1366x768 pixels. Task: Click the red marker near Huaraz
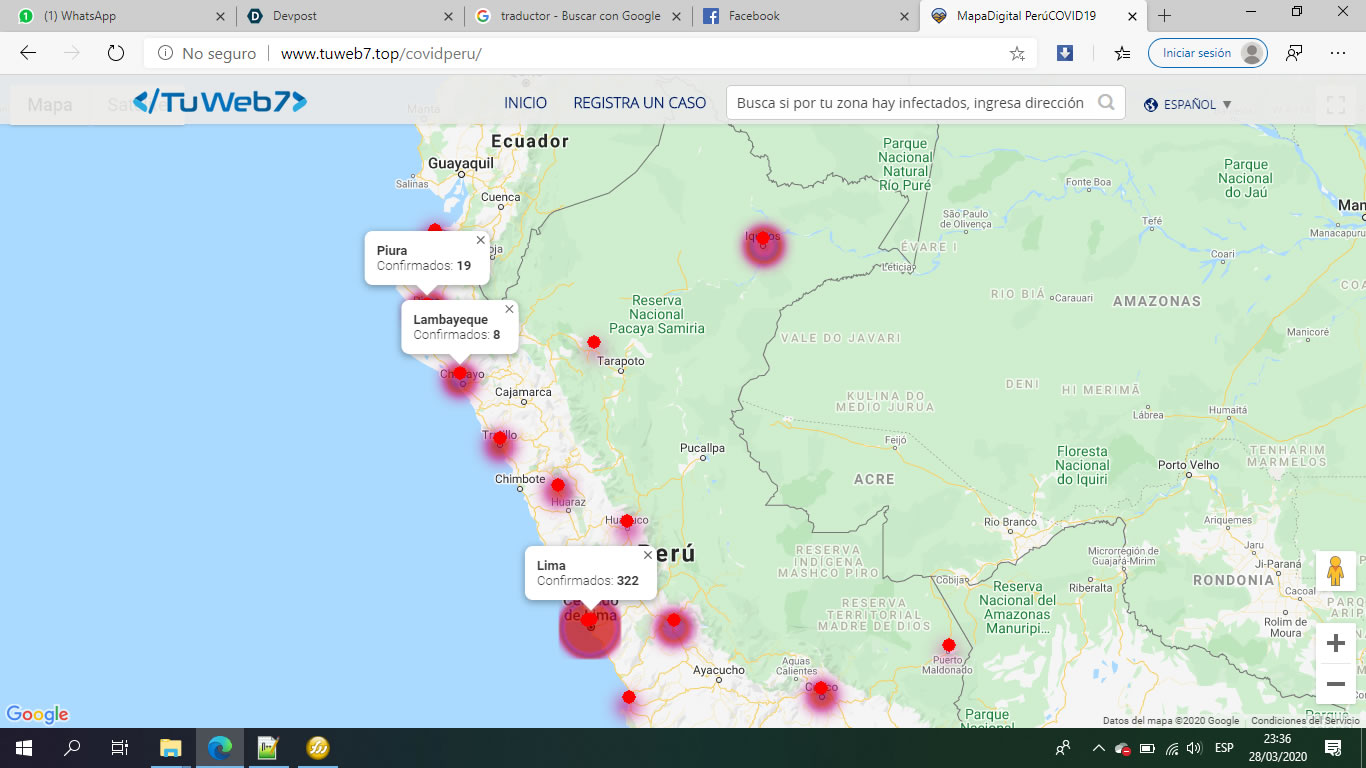pos(558,485)
